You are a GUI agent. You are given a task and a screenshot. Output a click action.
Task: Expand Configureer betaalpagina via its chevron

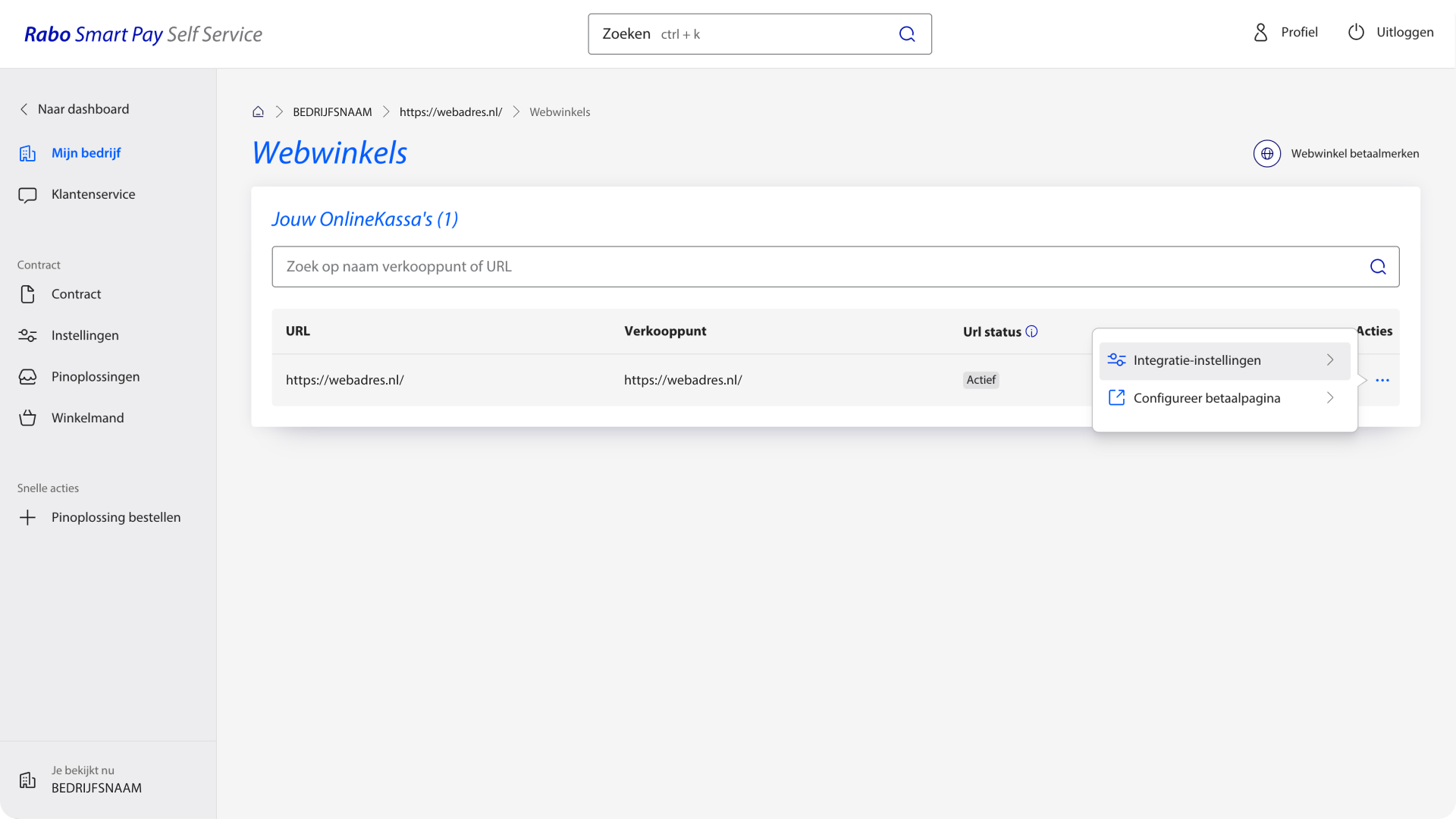pyautogui.click(x=1329, y=397)
